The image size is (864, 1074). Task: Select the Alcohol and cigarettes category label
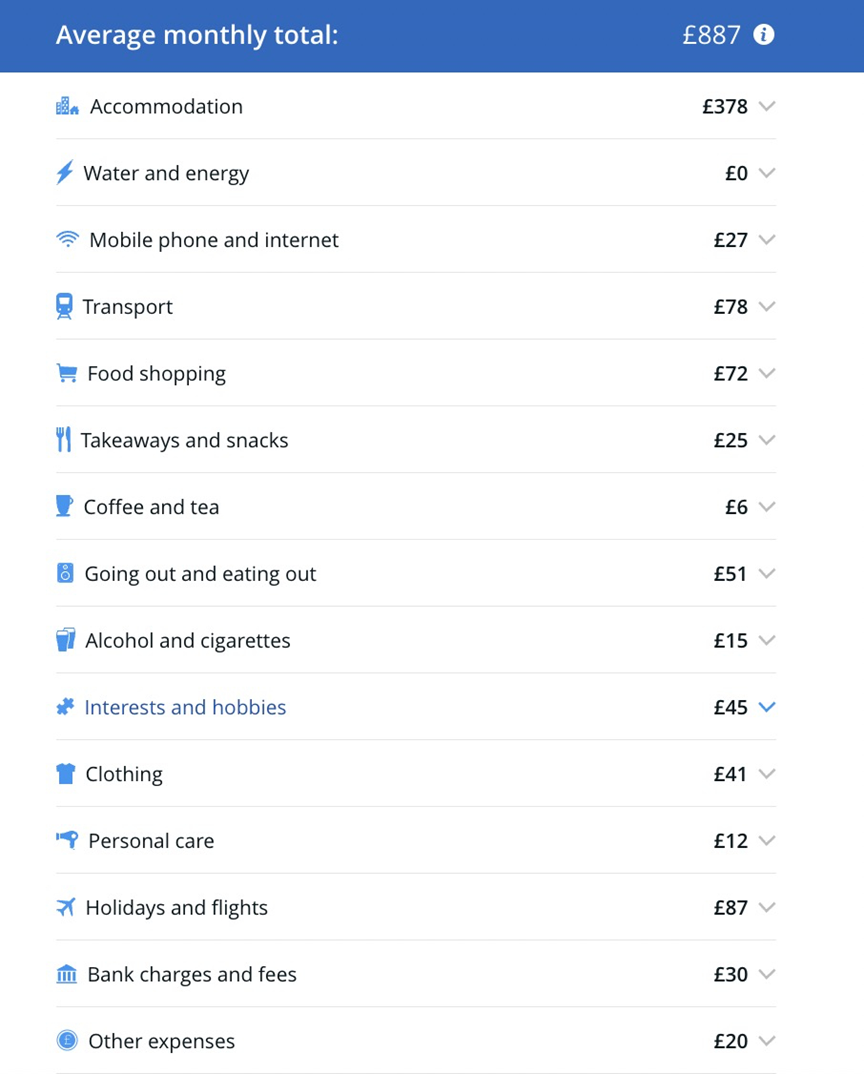[188, 640]
